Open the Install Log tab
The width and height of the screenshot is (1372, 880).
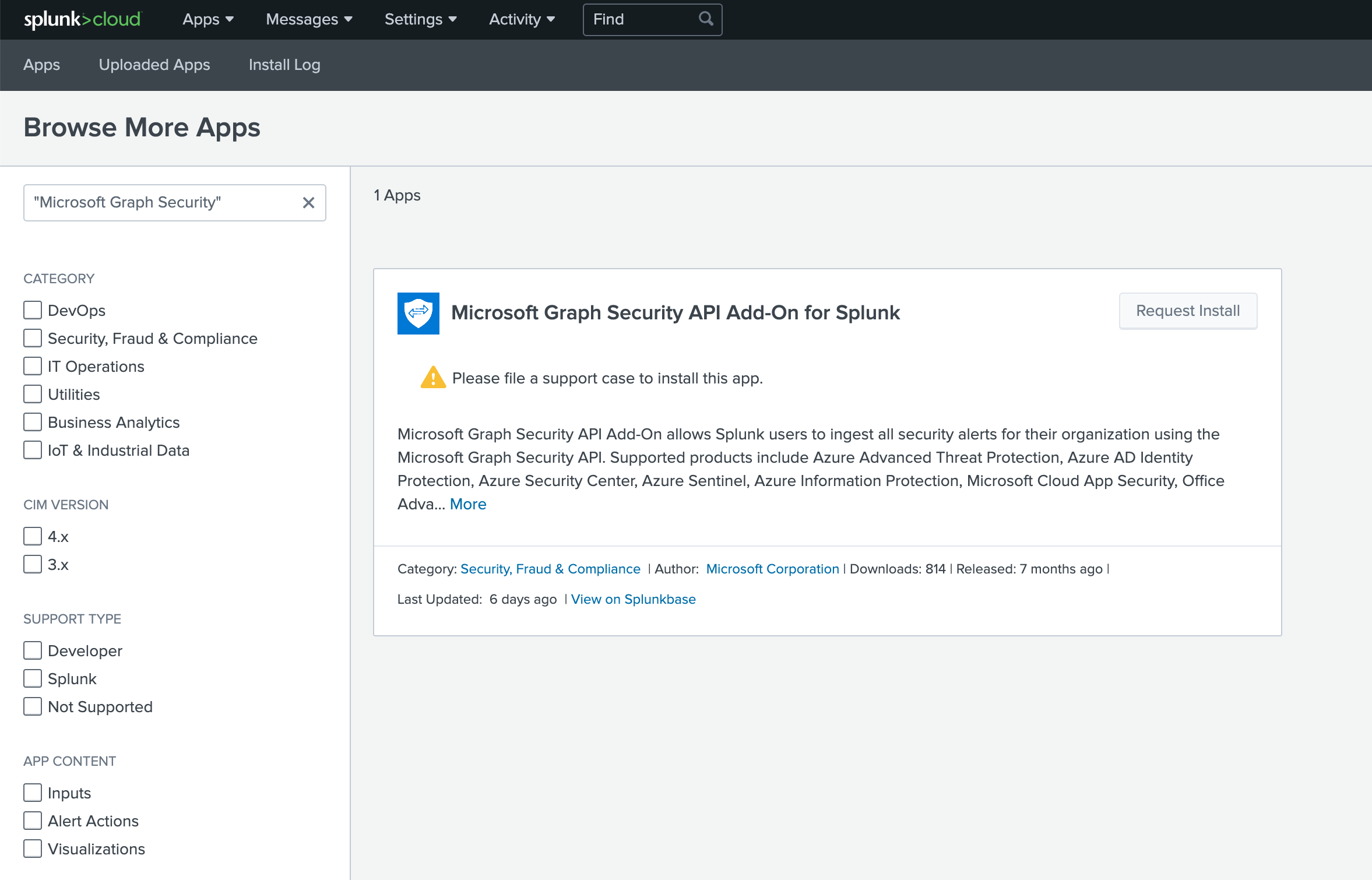coord(284,65)
